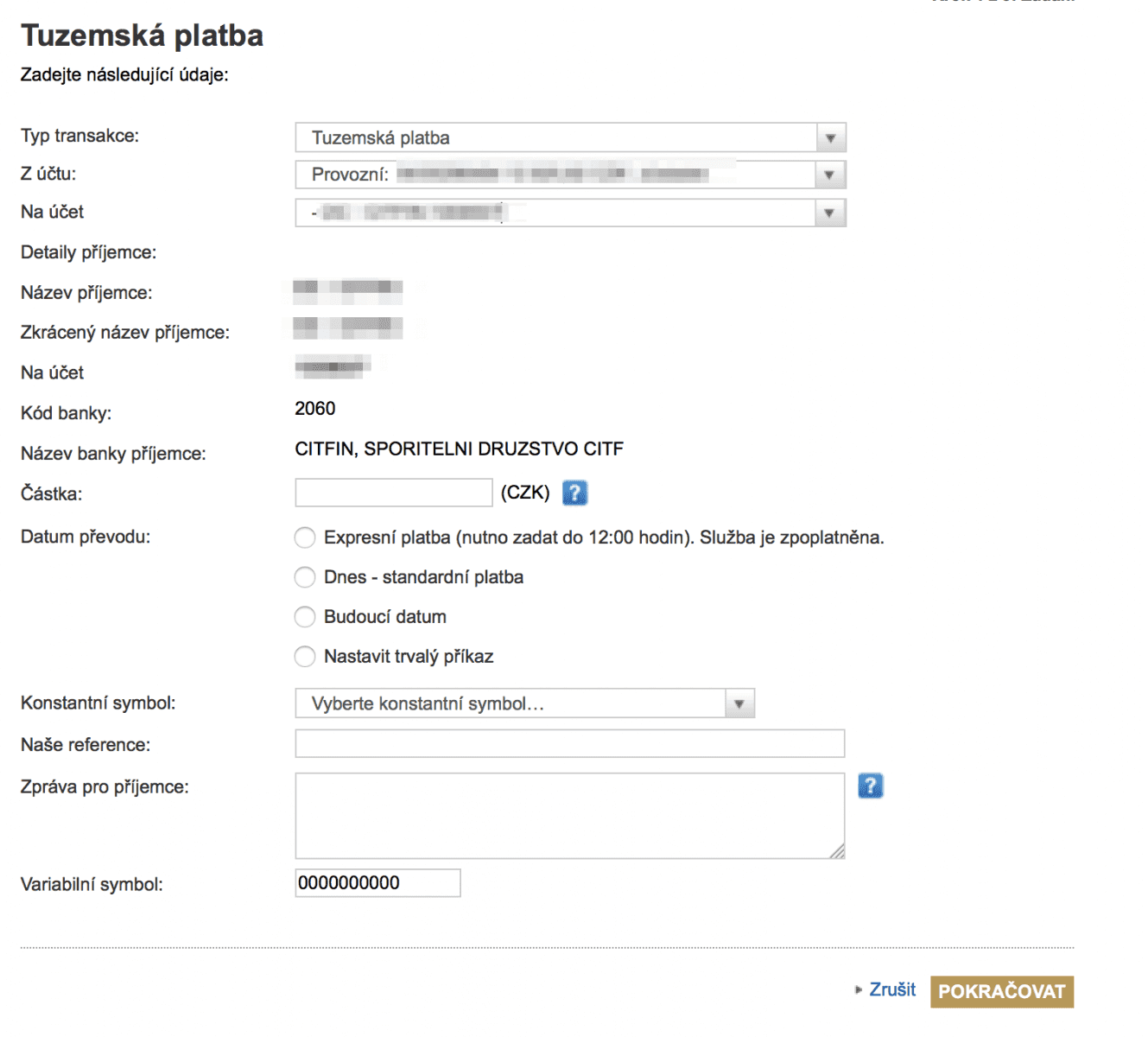Viewport: 1148px width, 1037px height.
Task: Click into the Naše reference field
Action: click(x=570, y=743)
